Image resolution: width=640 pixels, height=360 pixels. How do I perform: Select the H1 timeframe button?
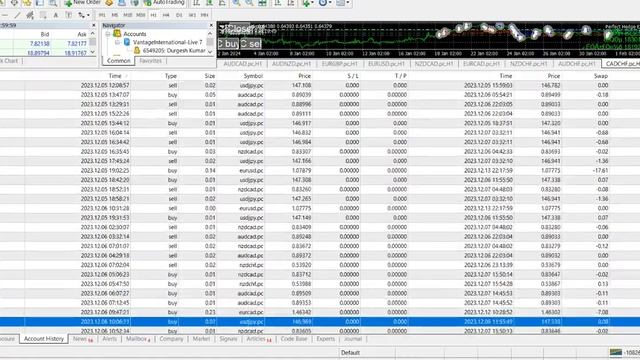coord(153,15)
